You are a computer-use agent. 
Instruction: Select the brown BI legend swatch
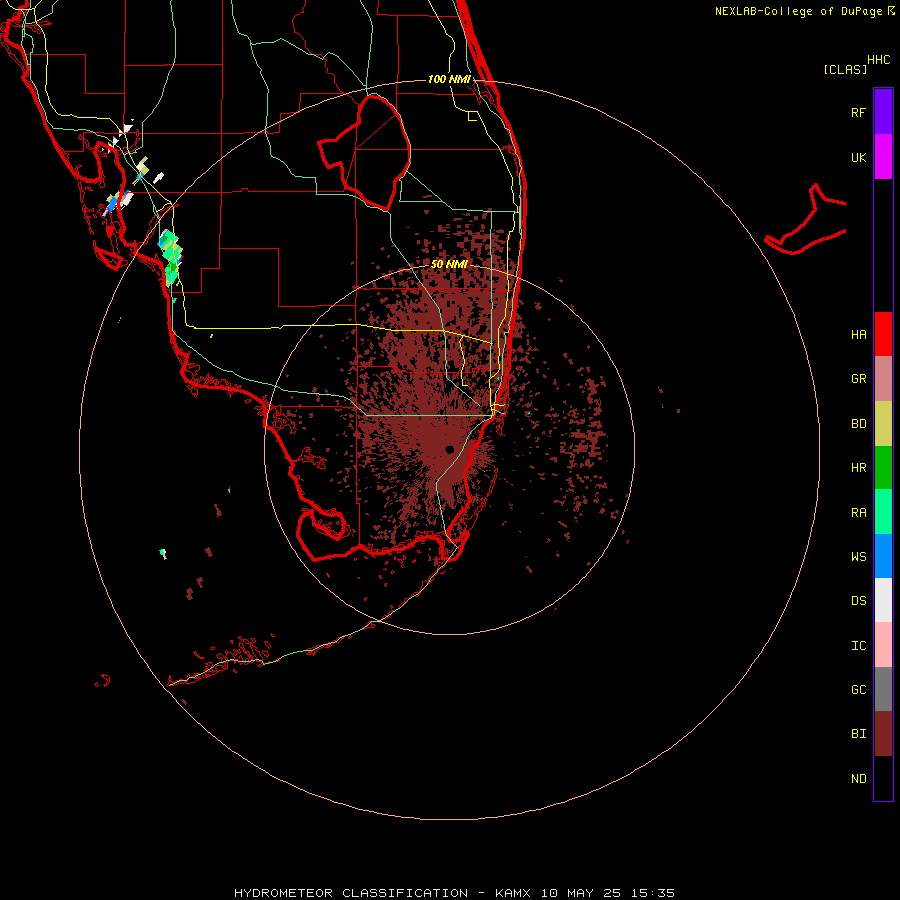(x=883, y=734)
